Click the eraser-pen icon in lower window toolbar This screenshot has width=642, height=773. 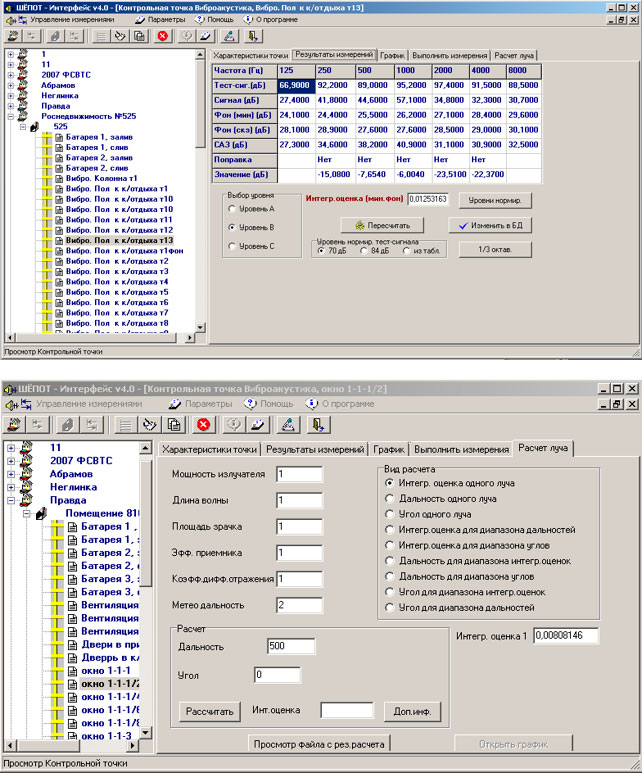pos(258,424)
